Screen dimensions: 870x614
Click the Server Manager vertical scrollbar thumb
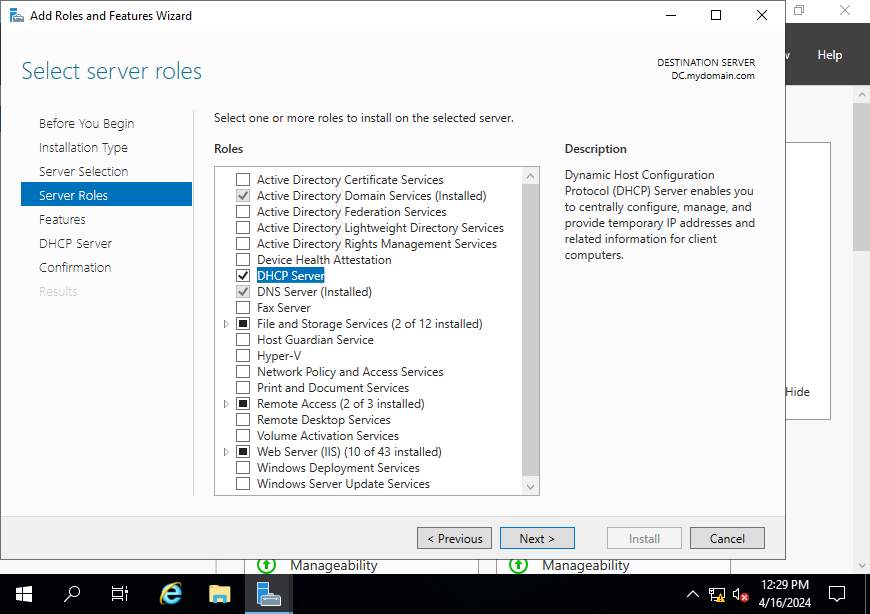(x=862, y=177)
